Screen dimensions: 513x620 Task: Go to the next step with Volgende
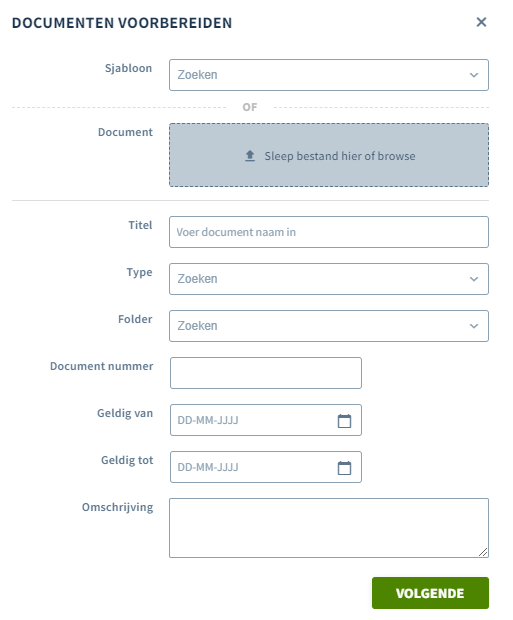[430, 593]
